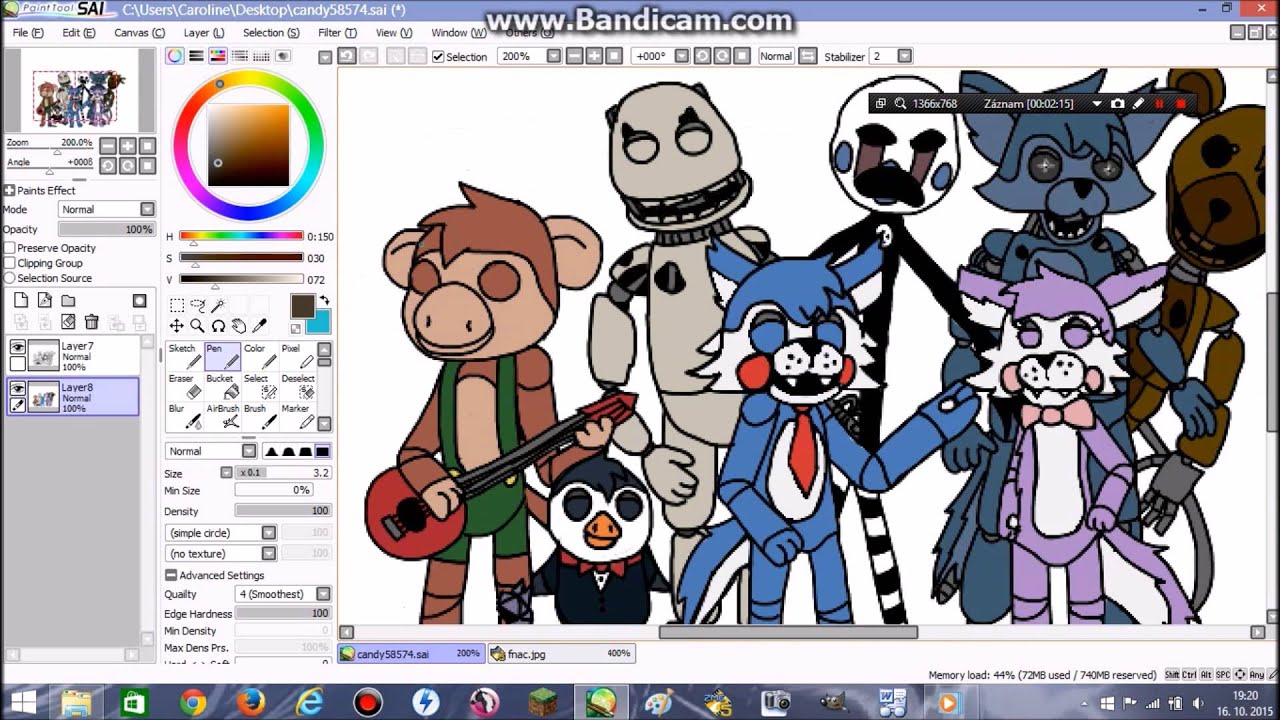Screen dimensions: 1280x720
Task: Click the undo arrow in toolbar
Action: [346, 57]
